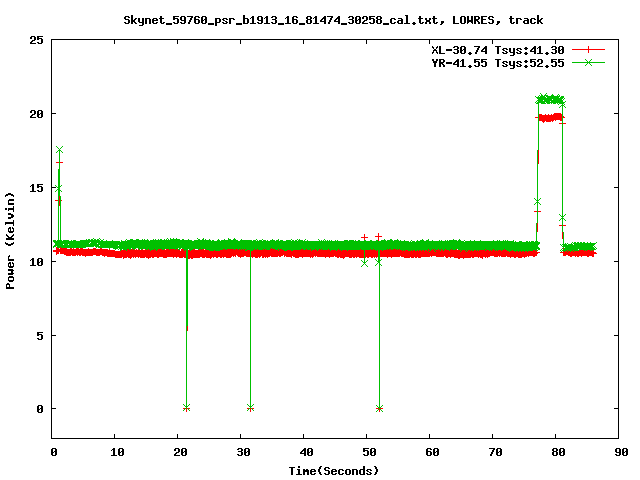
Task: Click x-axis tick label 90
Action: 621,452
